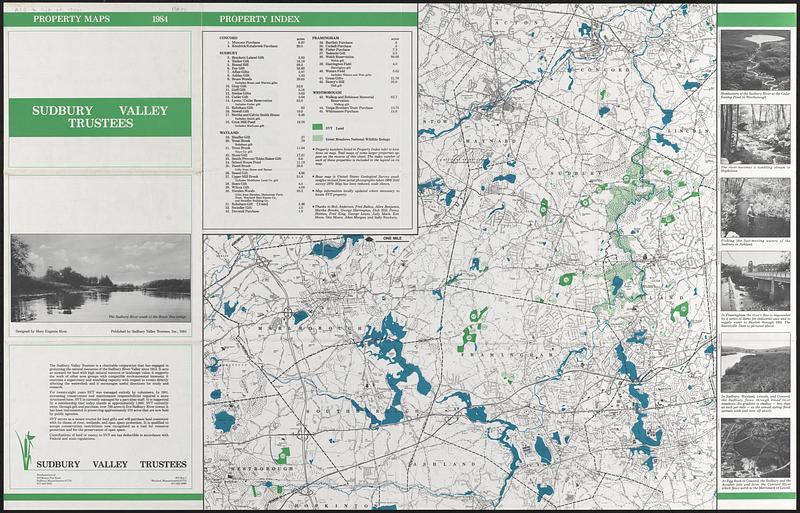Viewport: 800px width, 513px height.
Task: Click the ACTON town label on map
Action: click(519, 23)
